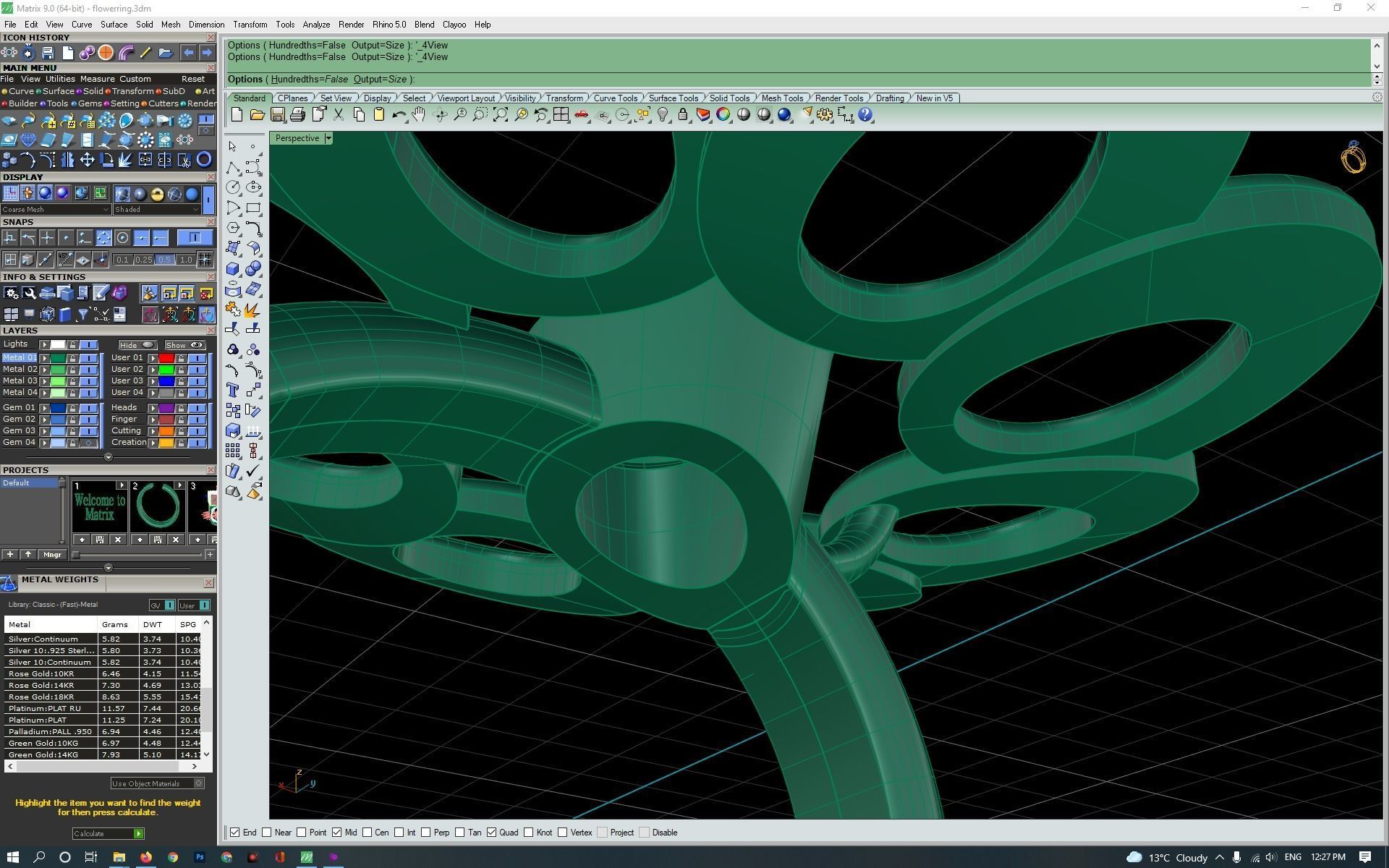Open the Analyze menu
This screenshot has width=1389, height=868.
click(x=316, y=25)
